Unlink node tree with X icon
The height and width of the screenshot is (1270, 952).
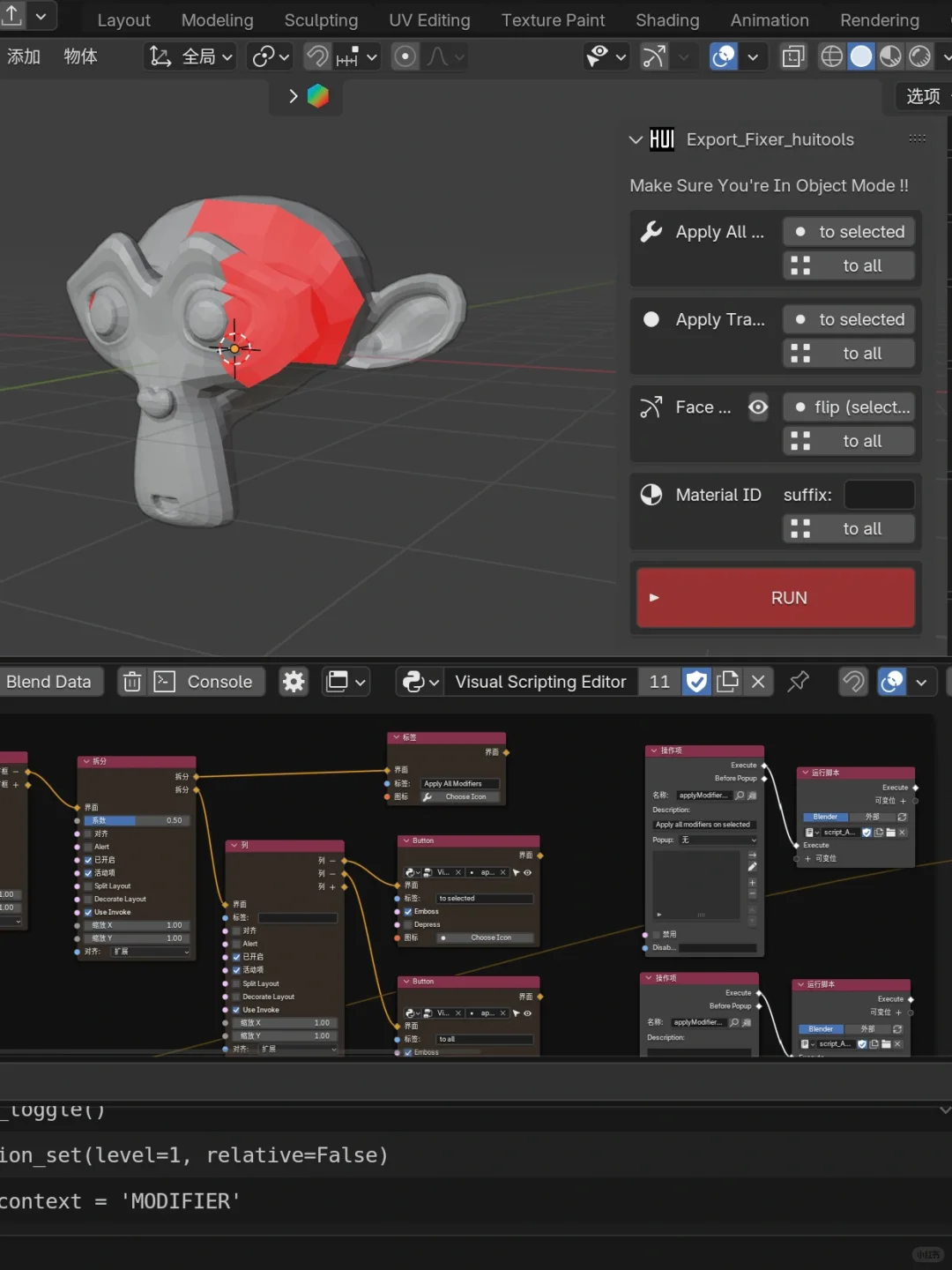pos(758,682)
